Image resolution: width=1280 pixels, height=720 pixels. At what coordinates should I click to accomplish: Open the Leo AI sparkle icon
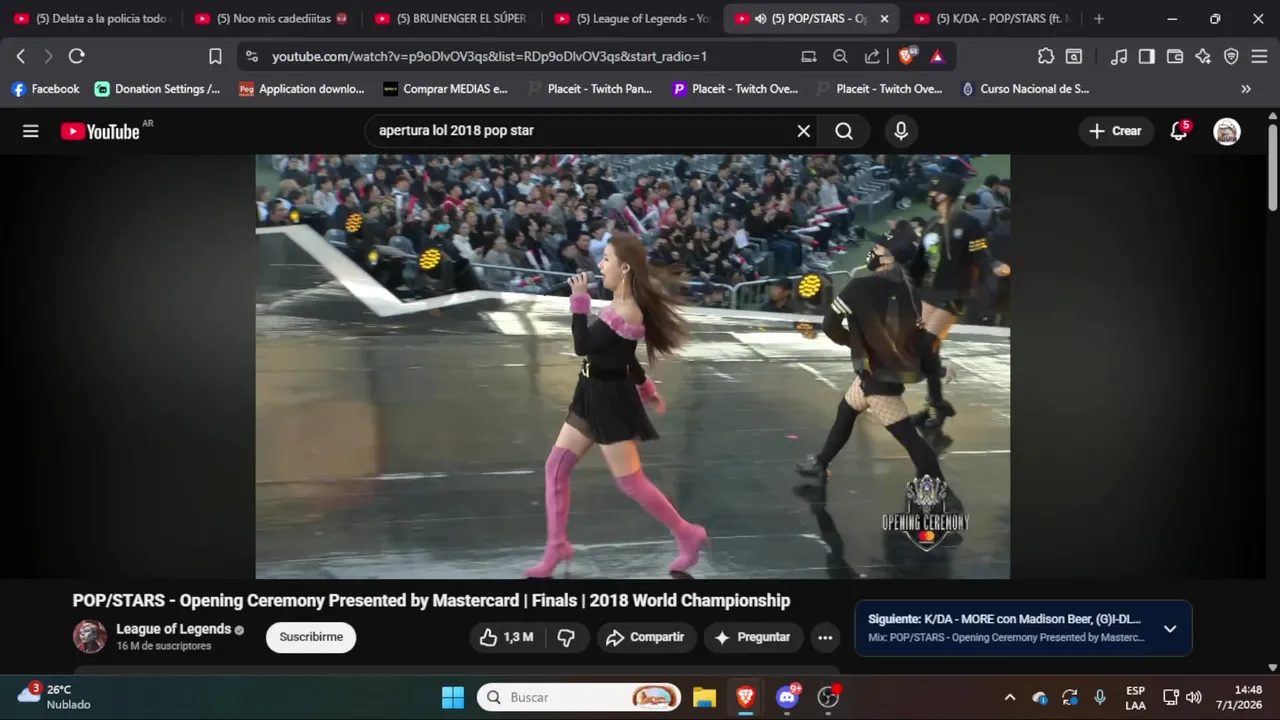[x=1203, y=56]
